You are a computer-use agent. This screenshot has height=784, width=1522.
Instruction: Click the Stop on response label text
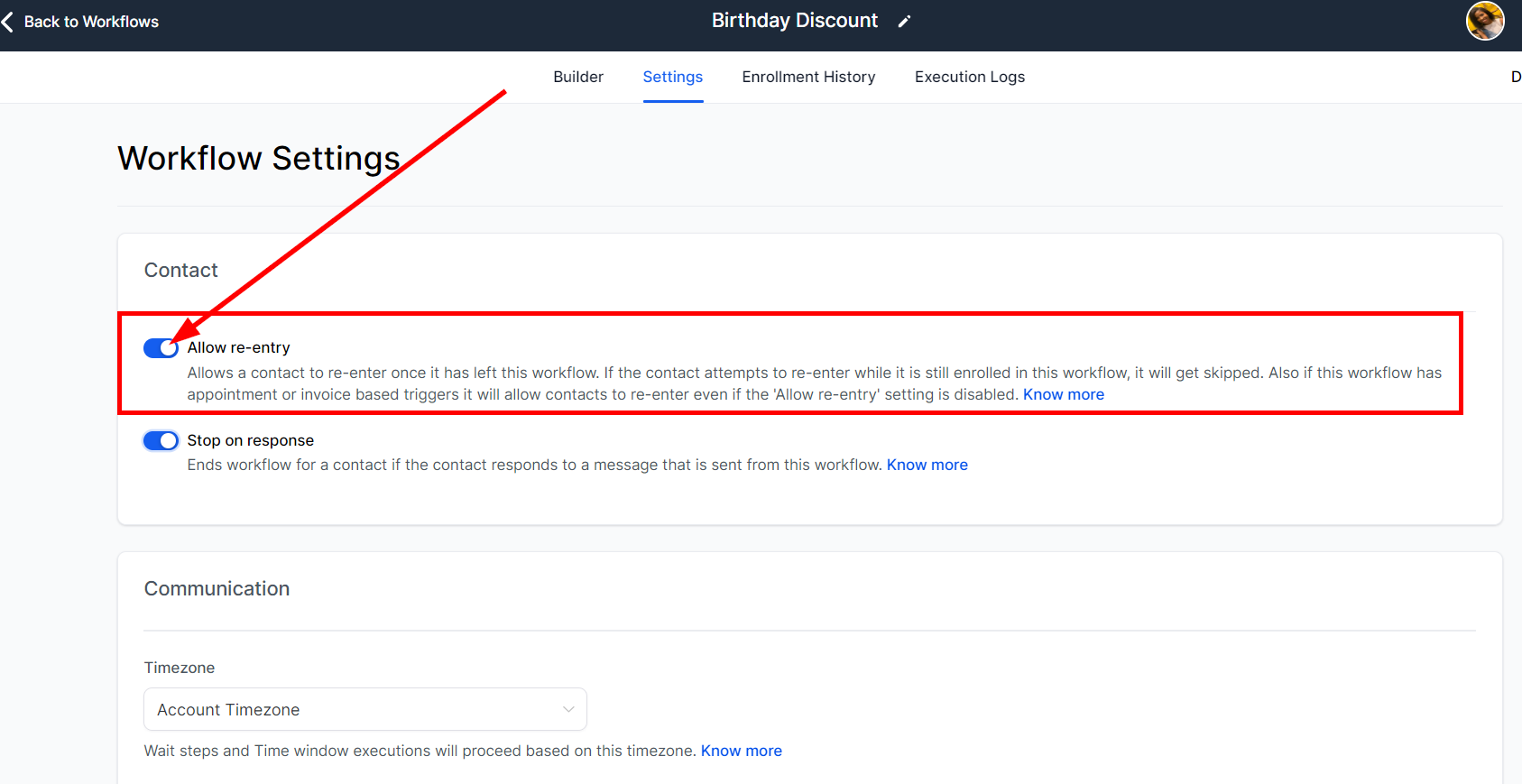[250, 440]
